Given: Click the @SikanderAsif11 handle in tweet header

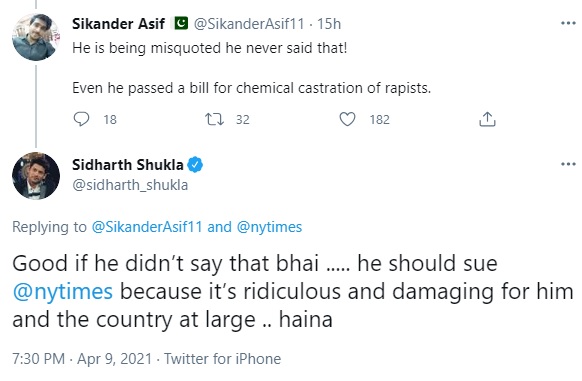Looking at the screenshot, I should [249, 24].
